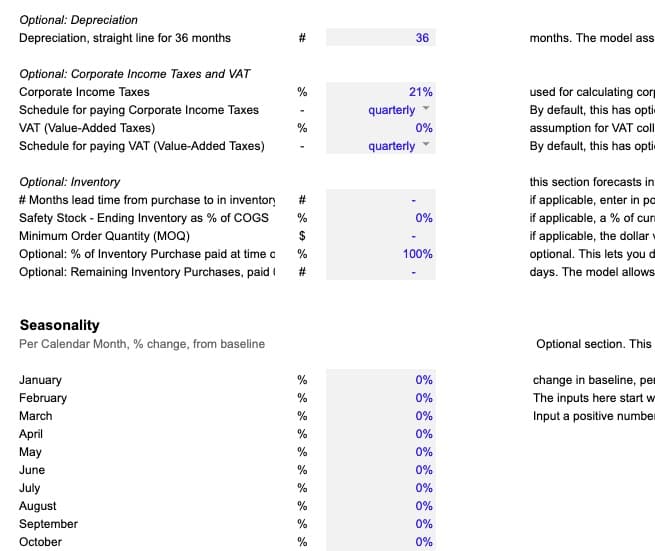The height and width of the screenshot is (551, 655).
Task: Click the 'Optional: Depreciation' label cell
Action: click(x=79, y=20)
